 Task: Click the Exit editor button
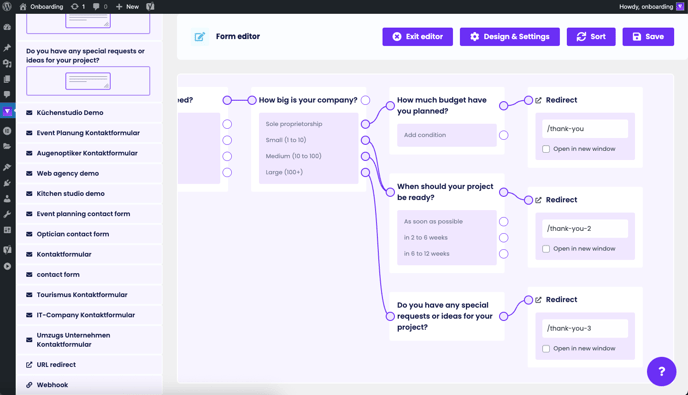tap(417, 37)
